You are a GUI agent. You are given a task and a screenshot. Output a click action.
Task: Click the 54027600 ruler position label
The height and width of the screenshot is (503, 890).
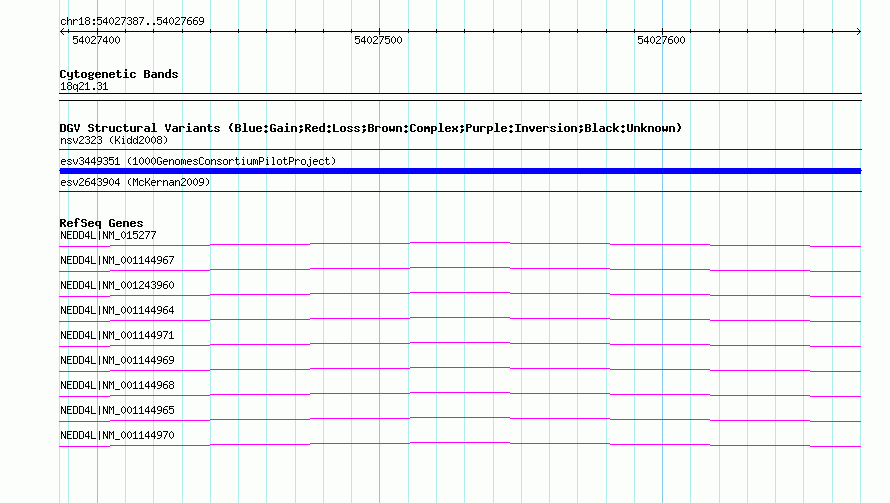(x=661, y=40)
